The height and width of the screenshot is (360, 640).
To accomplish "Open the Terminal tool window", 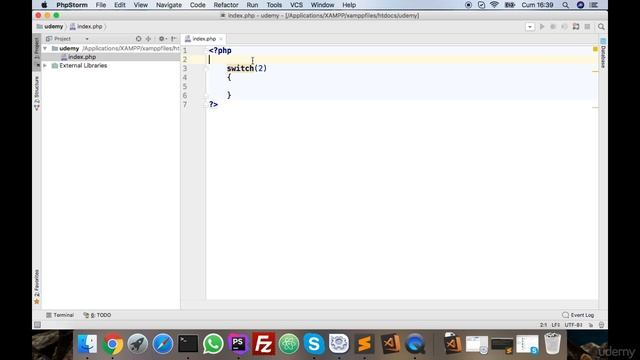I will pyautogui.click(x=60, y=315).
